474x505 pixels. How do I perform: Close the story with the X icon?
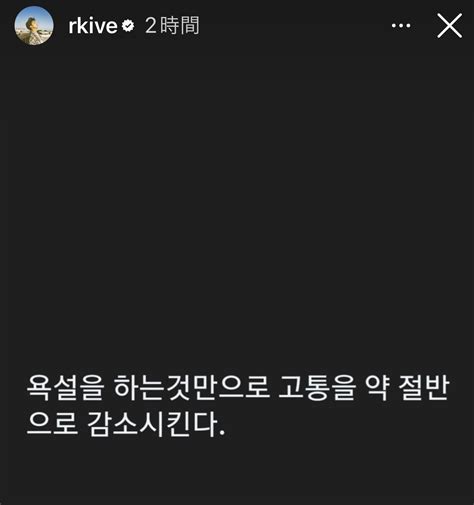[x=450, y=26]
